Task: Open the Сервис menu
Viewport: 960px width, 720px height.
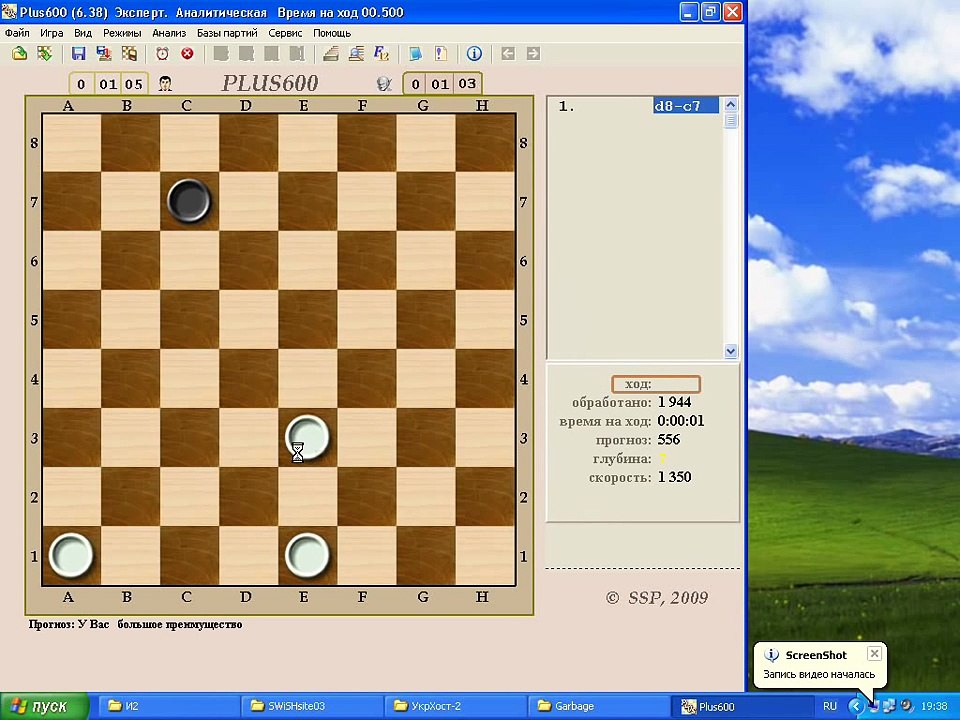Action: [285, 33]
